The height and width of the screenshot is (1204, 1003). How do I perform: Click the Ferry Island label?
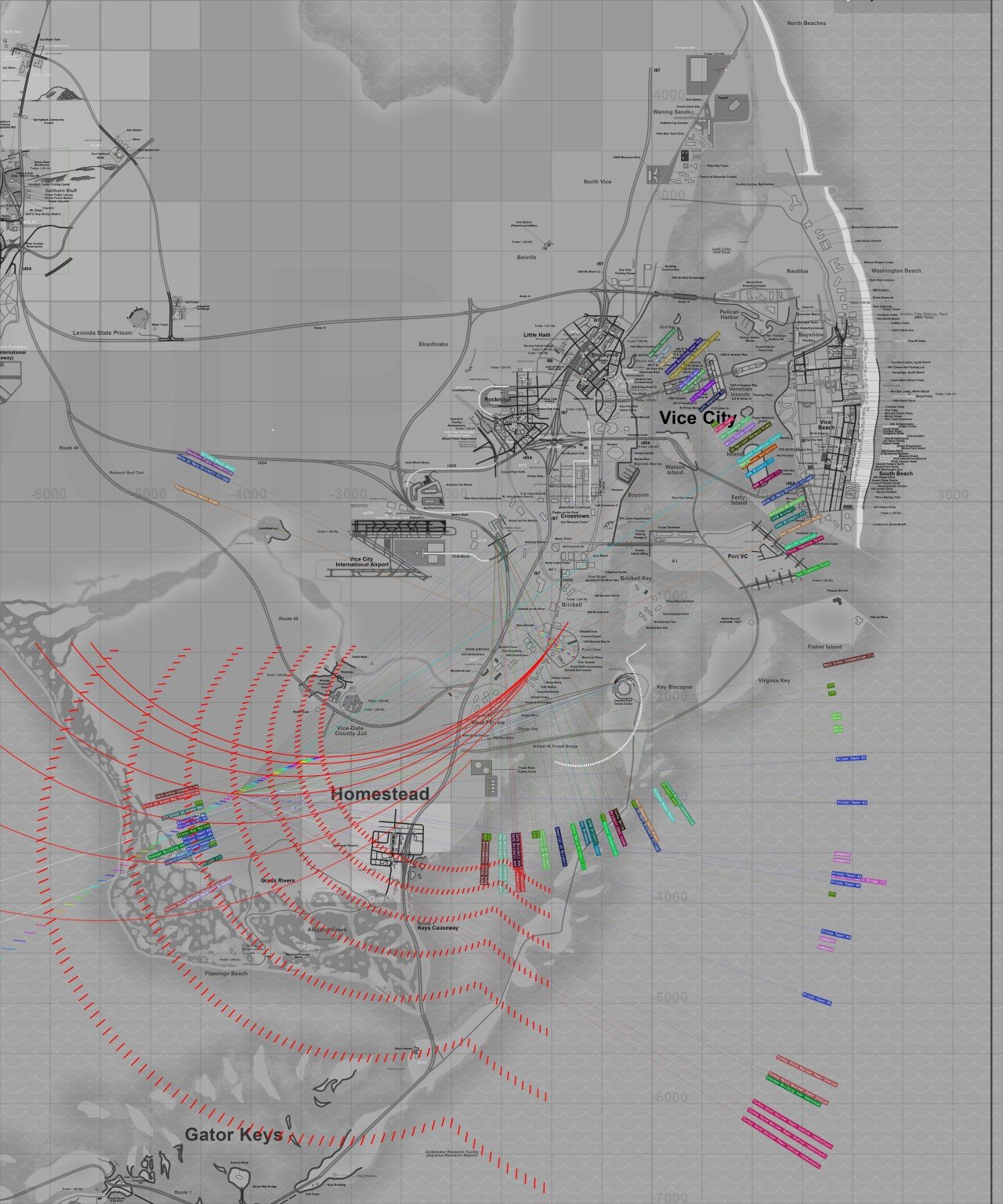pos(738,499)
